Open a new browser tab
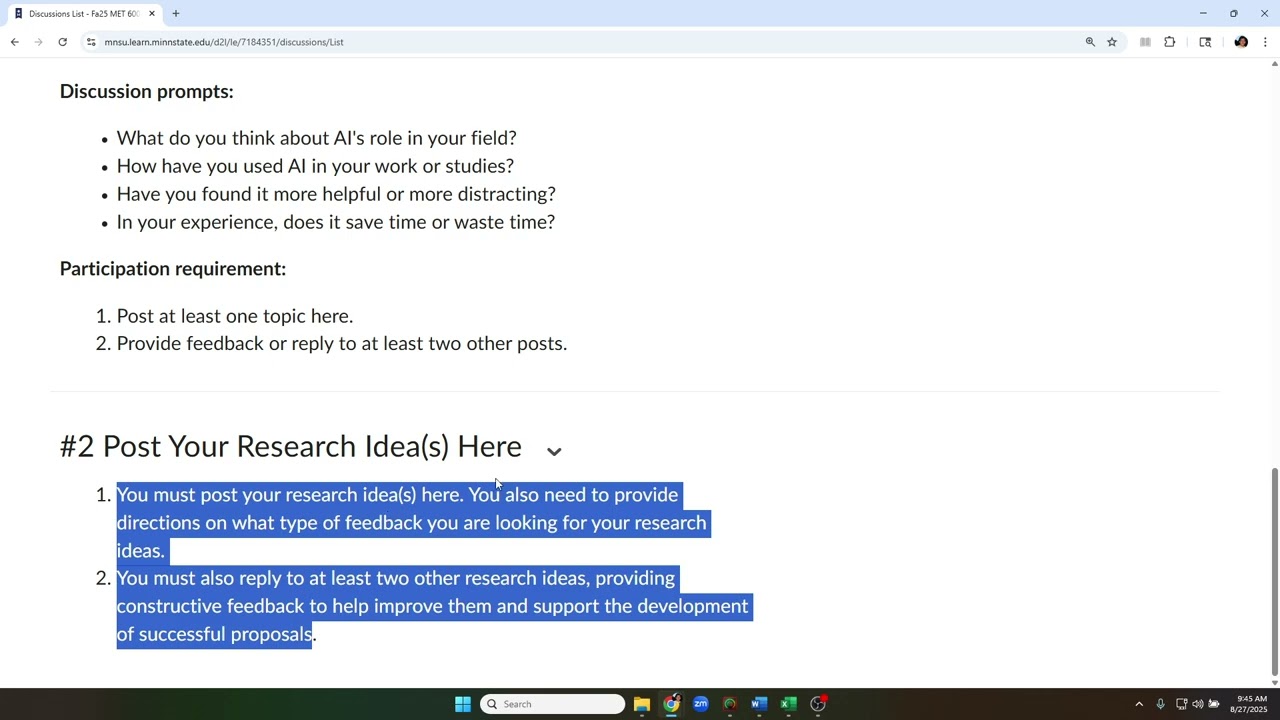This screenshot has height=720, width=1280. [176, 14]
